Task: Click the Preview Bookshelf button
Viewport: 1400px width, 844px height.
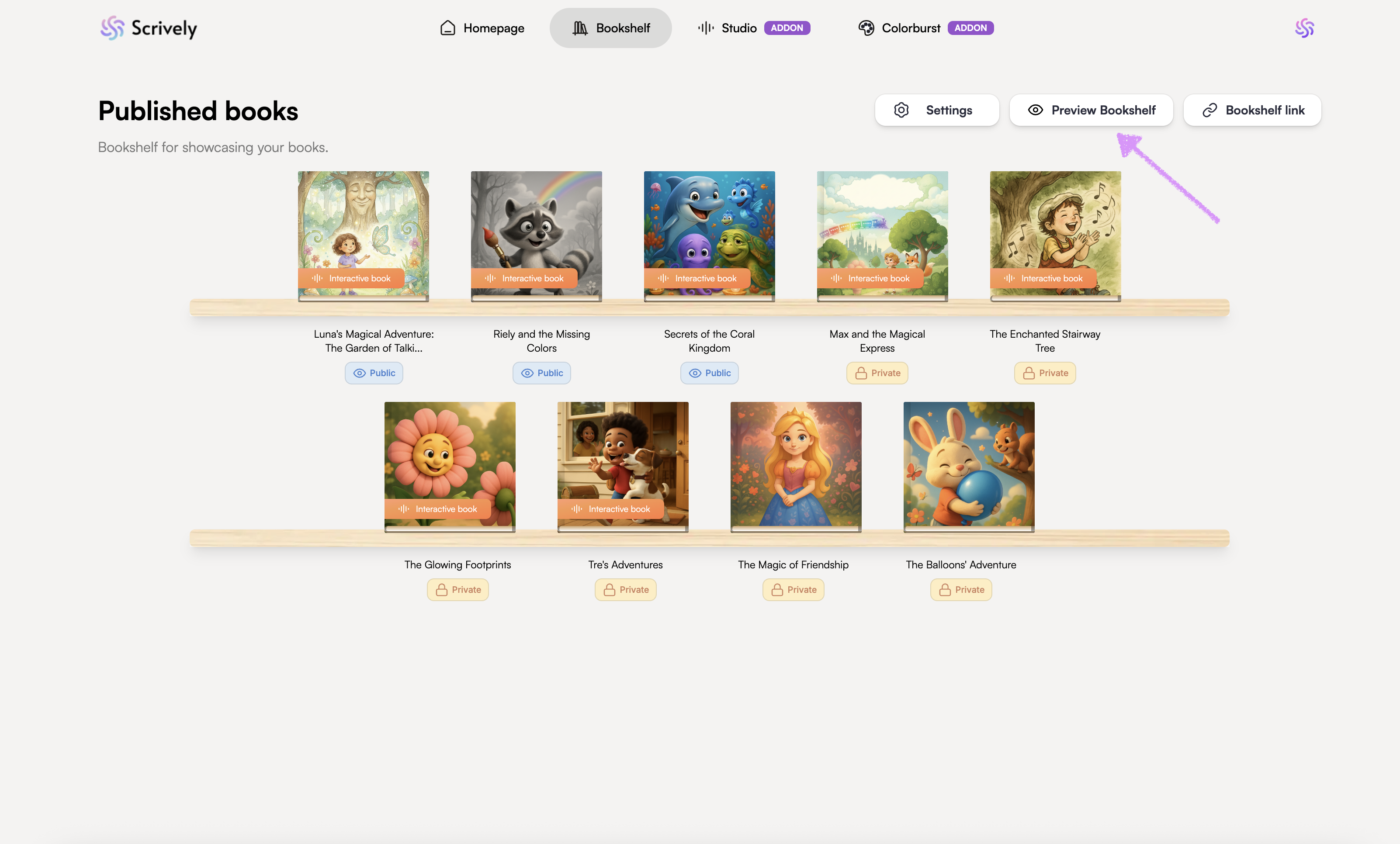Action: pyautogui.click(x=1091, y=110)
